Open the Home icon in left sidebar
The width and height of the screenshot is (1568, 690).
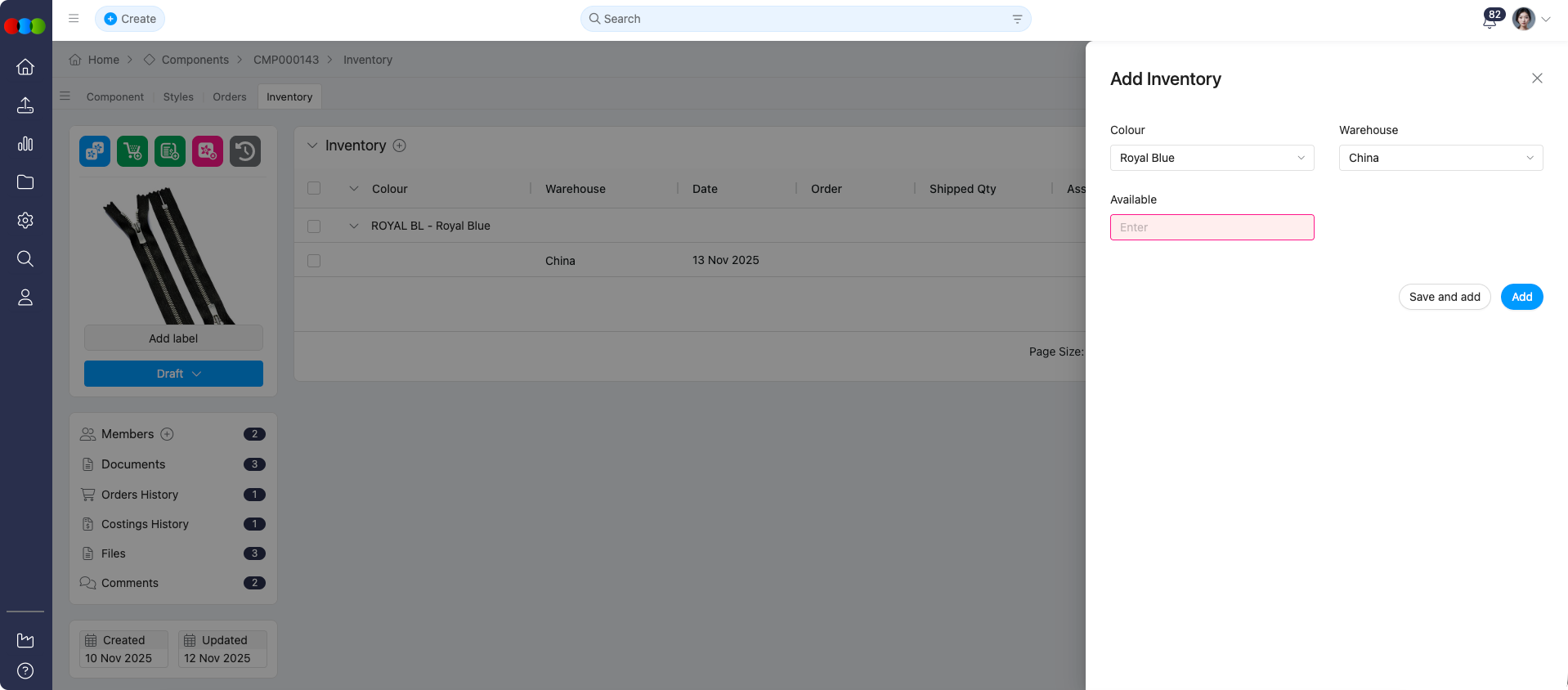25,67
